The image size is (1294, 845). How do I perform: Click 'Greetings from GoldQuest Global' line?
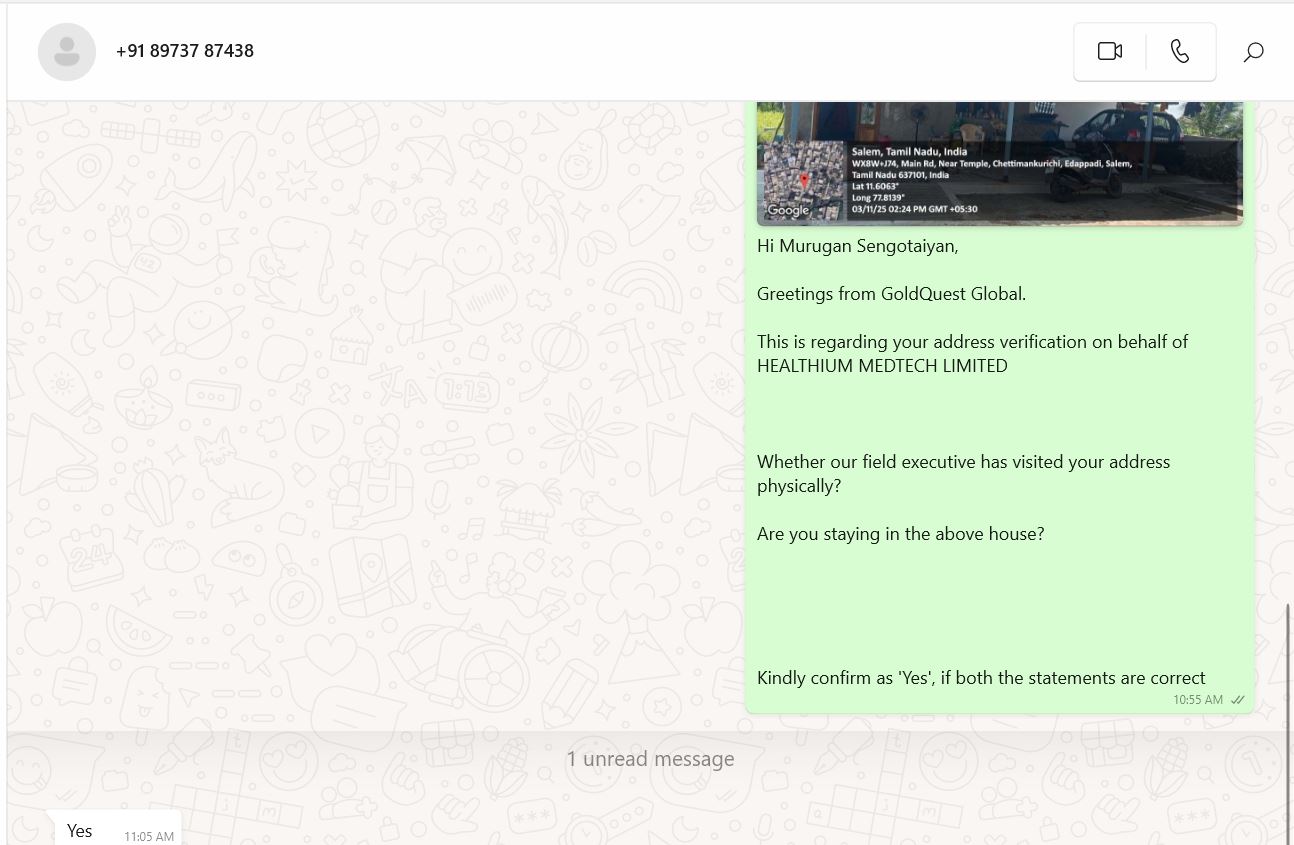[891, 294]
